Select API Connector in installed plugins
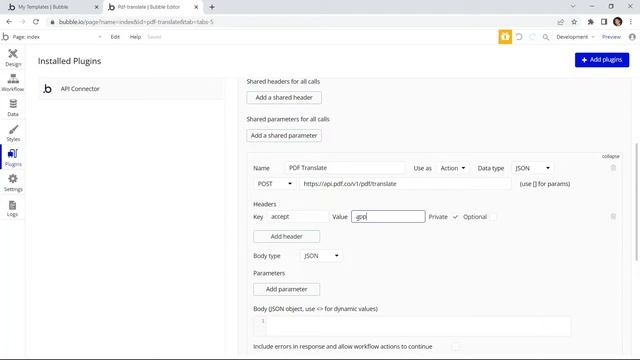Screen dimensions: 640x360 point(131,89)
